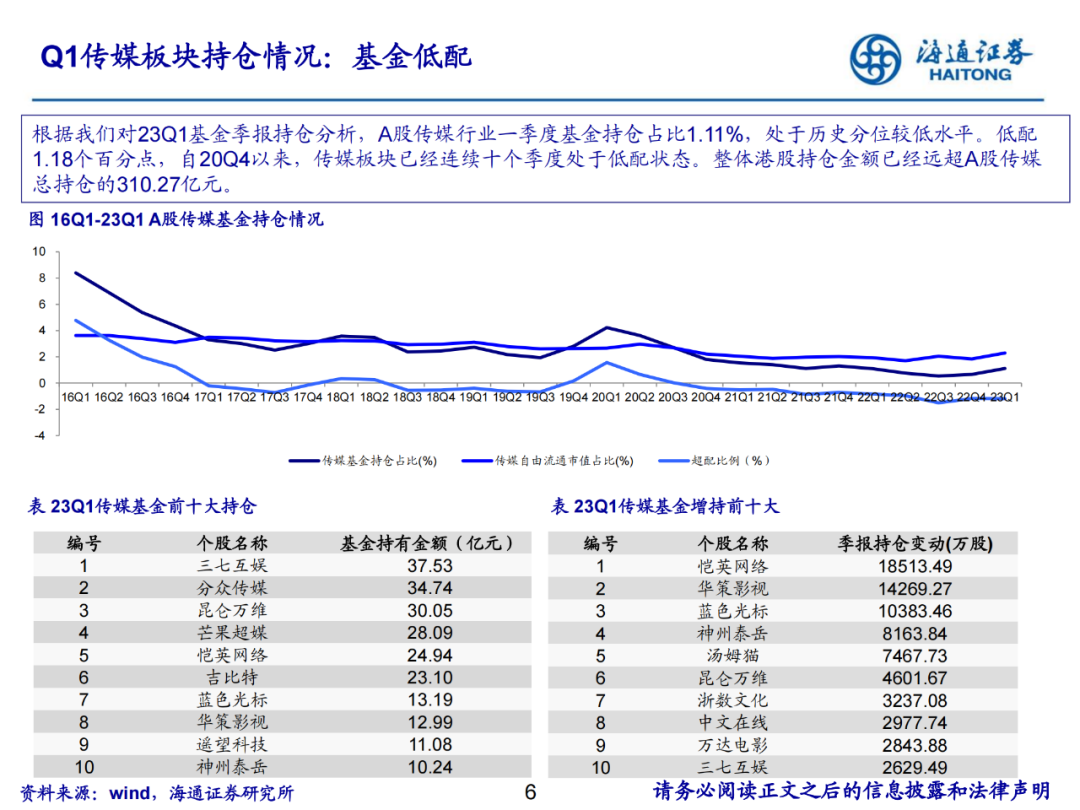Click legend entry 超配比例 (%)

click(714, 461)
